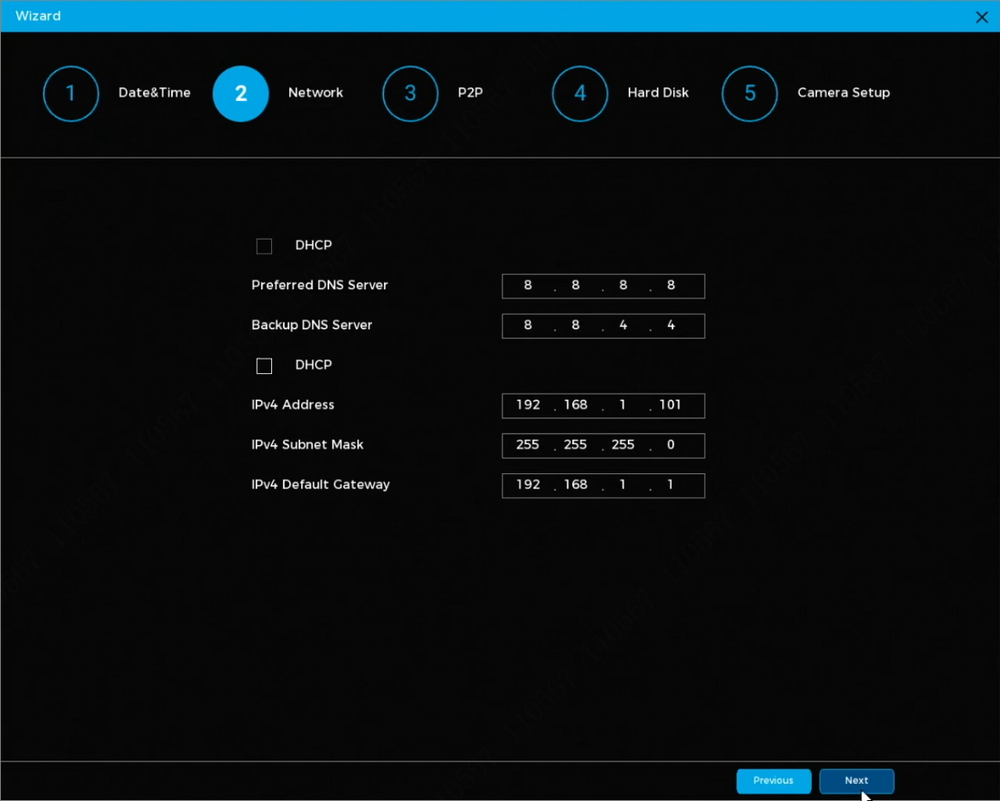Close the Wizard with the X icon
Viewport: 1000px width, 801px height.
pos(981,17)
